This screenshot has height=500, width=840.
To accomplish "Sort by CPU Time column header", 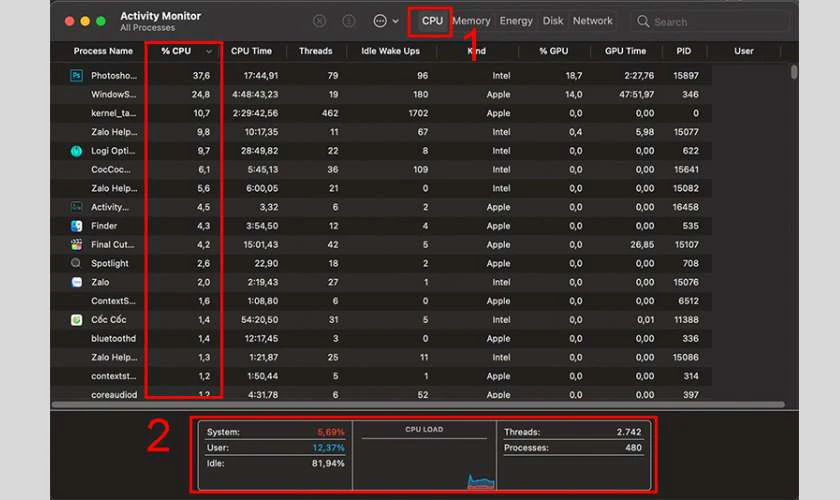I will 251,51.
